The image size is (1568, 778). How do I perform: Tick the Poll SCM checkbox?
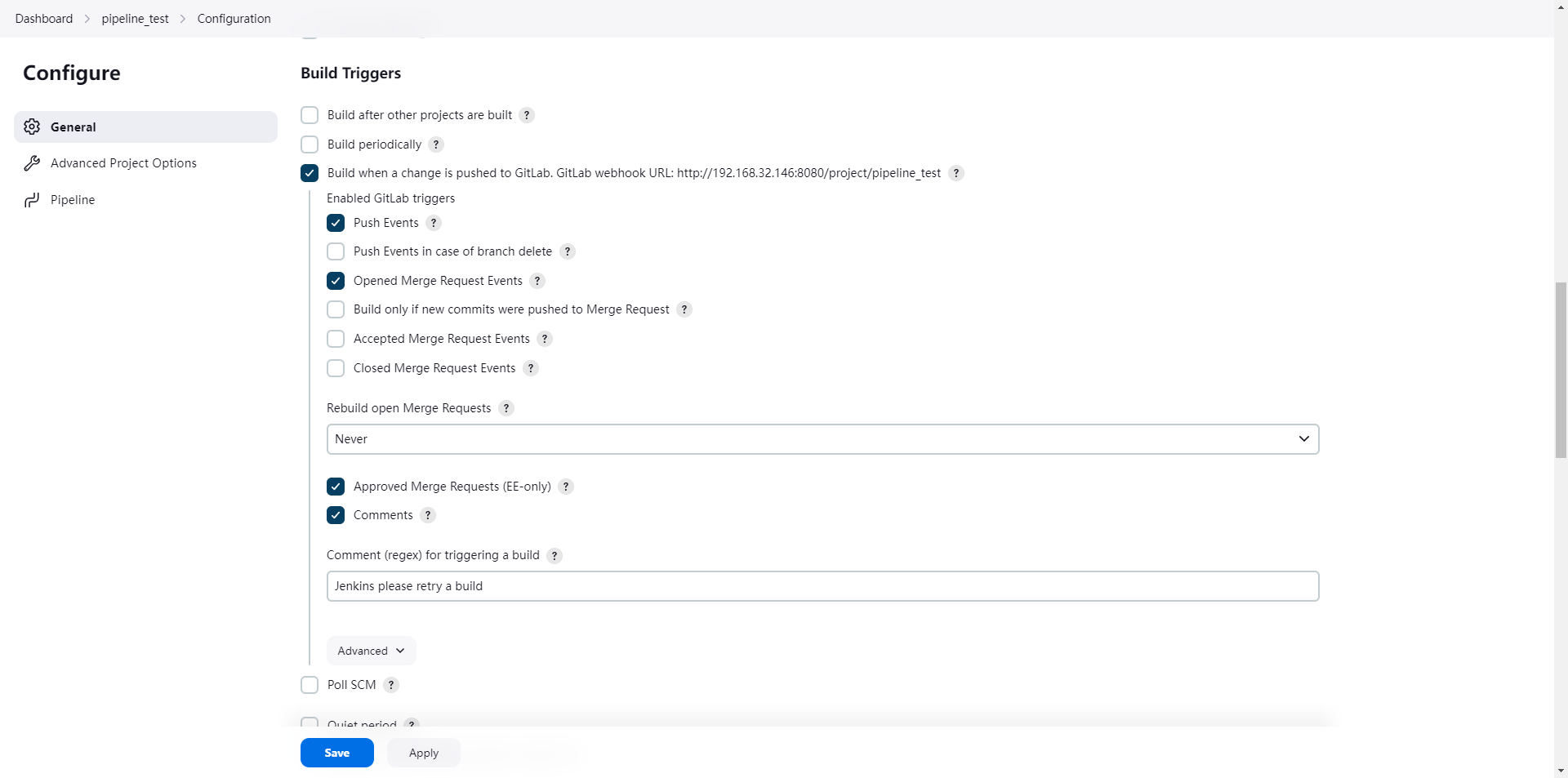coord(310,685)
